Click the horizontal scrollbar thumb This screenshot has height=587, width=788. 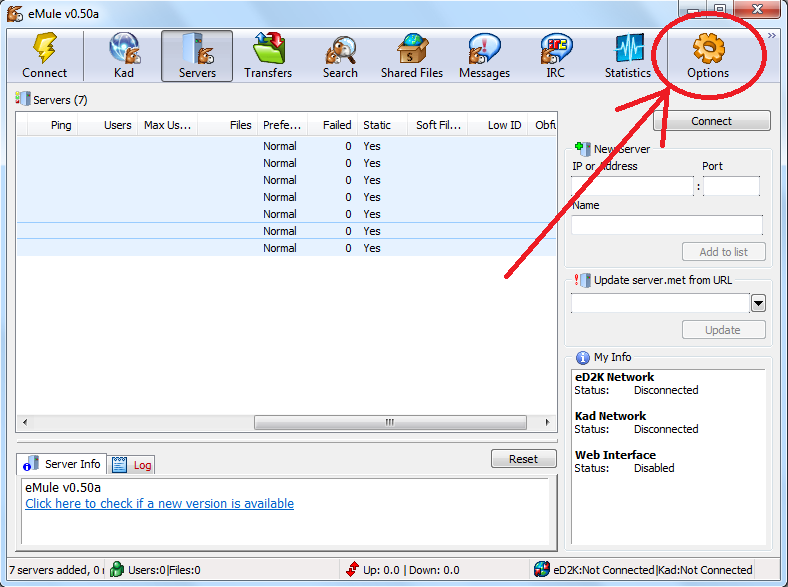pyautogui.click(x=390, y=422)
